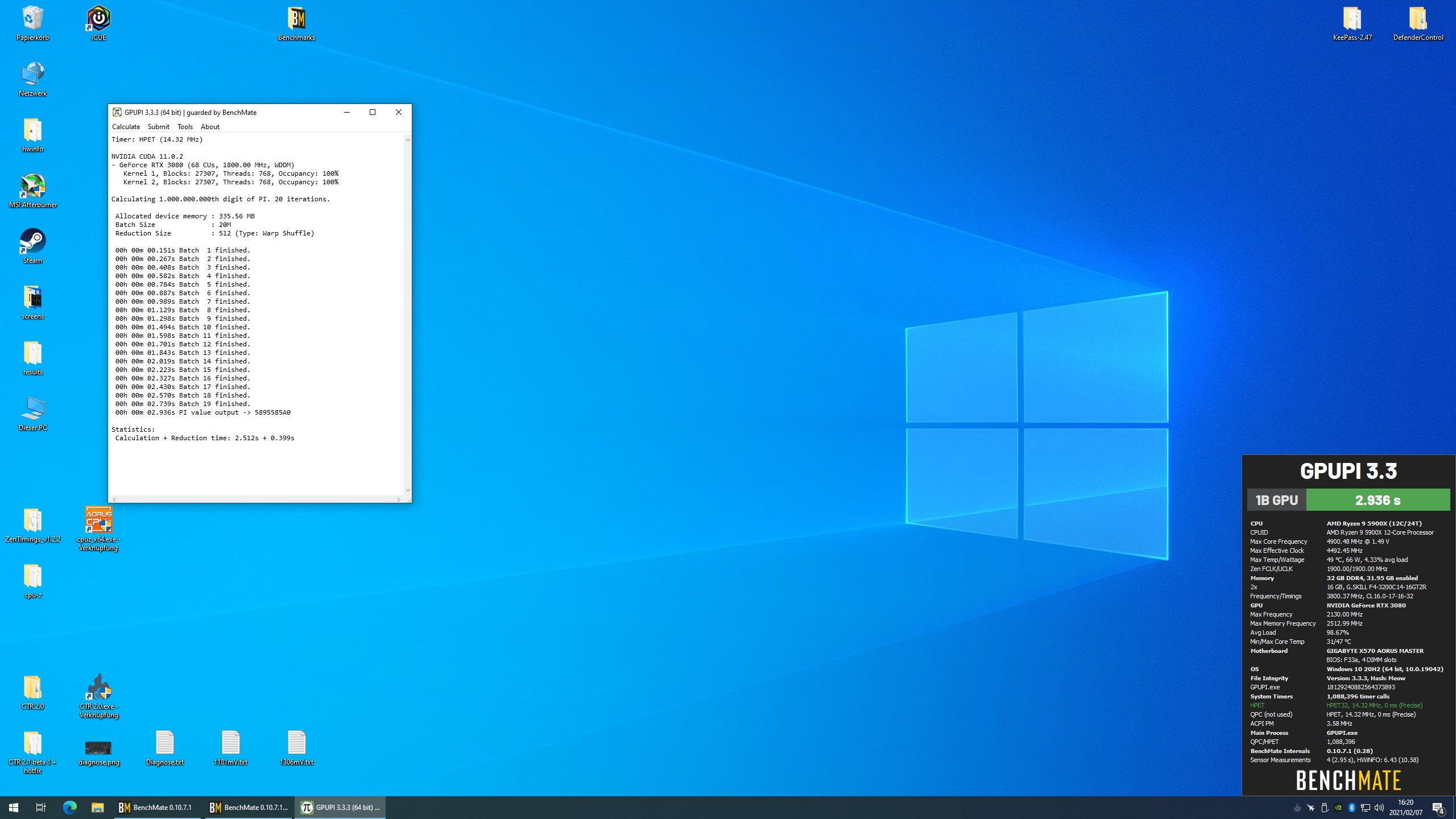The width and height of the screenshot is (1456, 819).
Task: Select the Netzwerk desktop icon
Action: coord(32,78)
